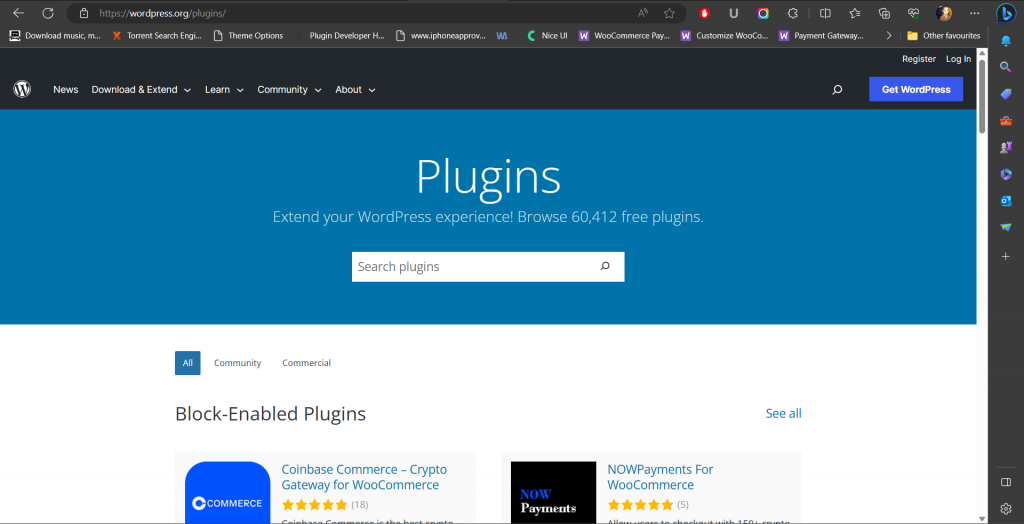Viewport: 1024px width, 524px height.
Task: Click the page vertical scrollbar thumb
Action: click(982, 95)
